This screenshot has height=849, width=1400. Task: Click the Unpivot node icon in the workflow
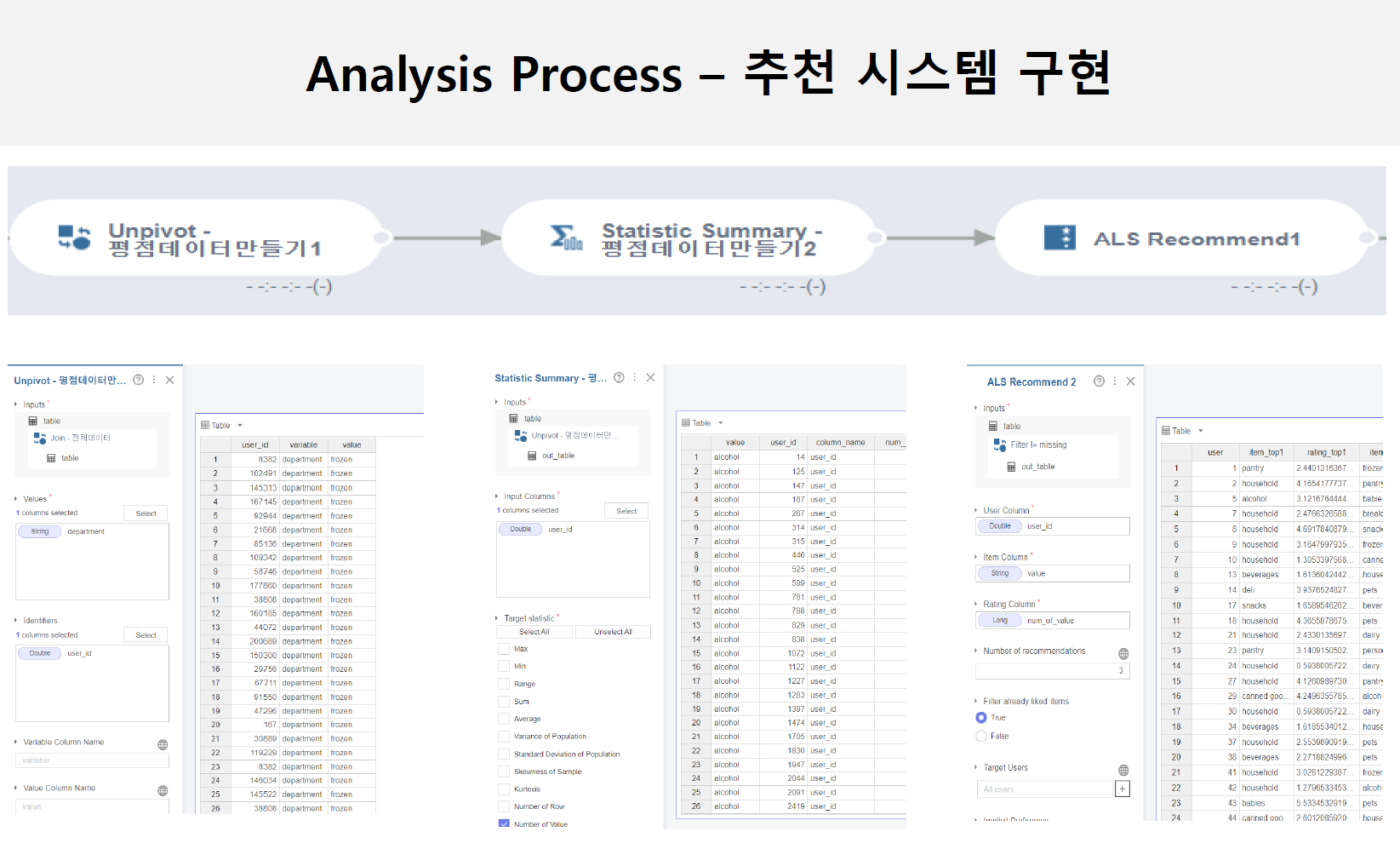point(74,238)
